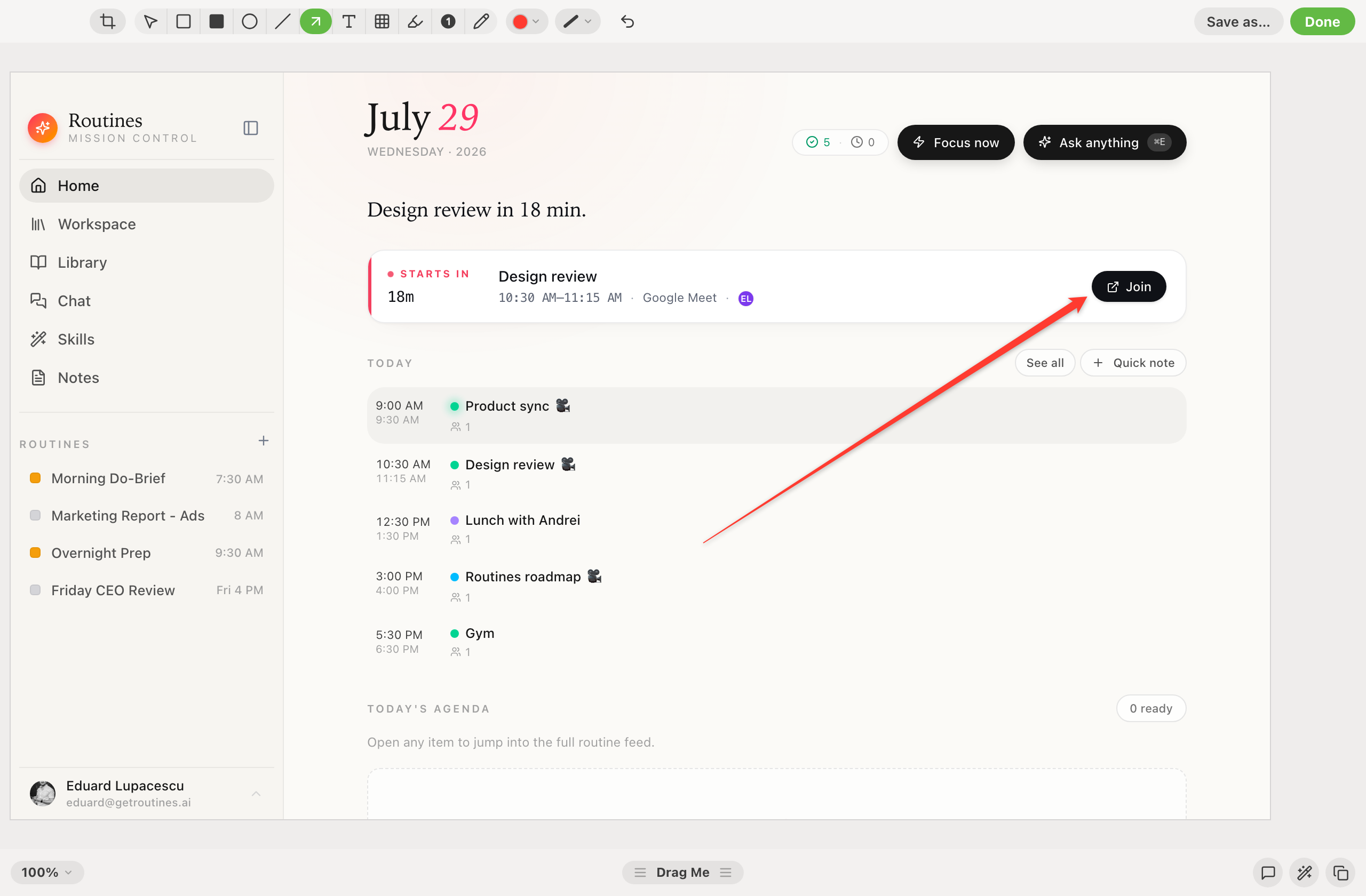Select the pointer selection tool
Screen dimensions: 1366x896
[x=150, y=22]
